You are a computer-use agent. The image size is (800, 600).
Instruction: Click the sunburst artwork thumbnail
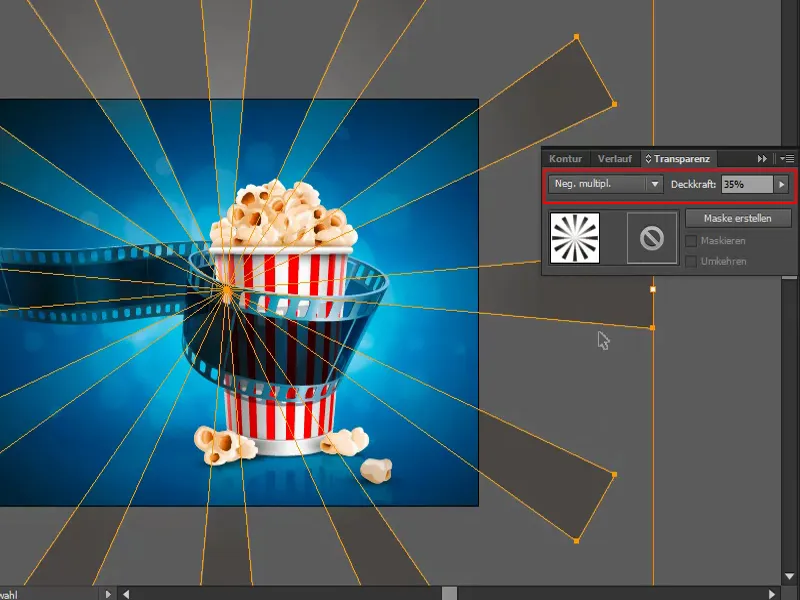pyautogui.click(x=574, y=238)
